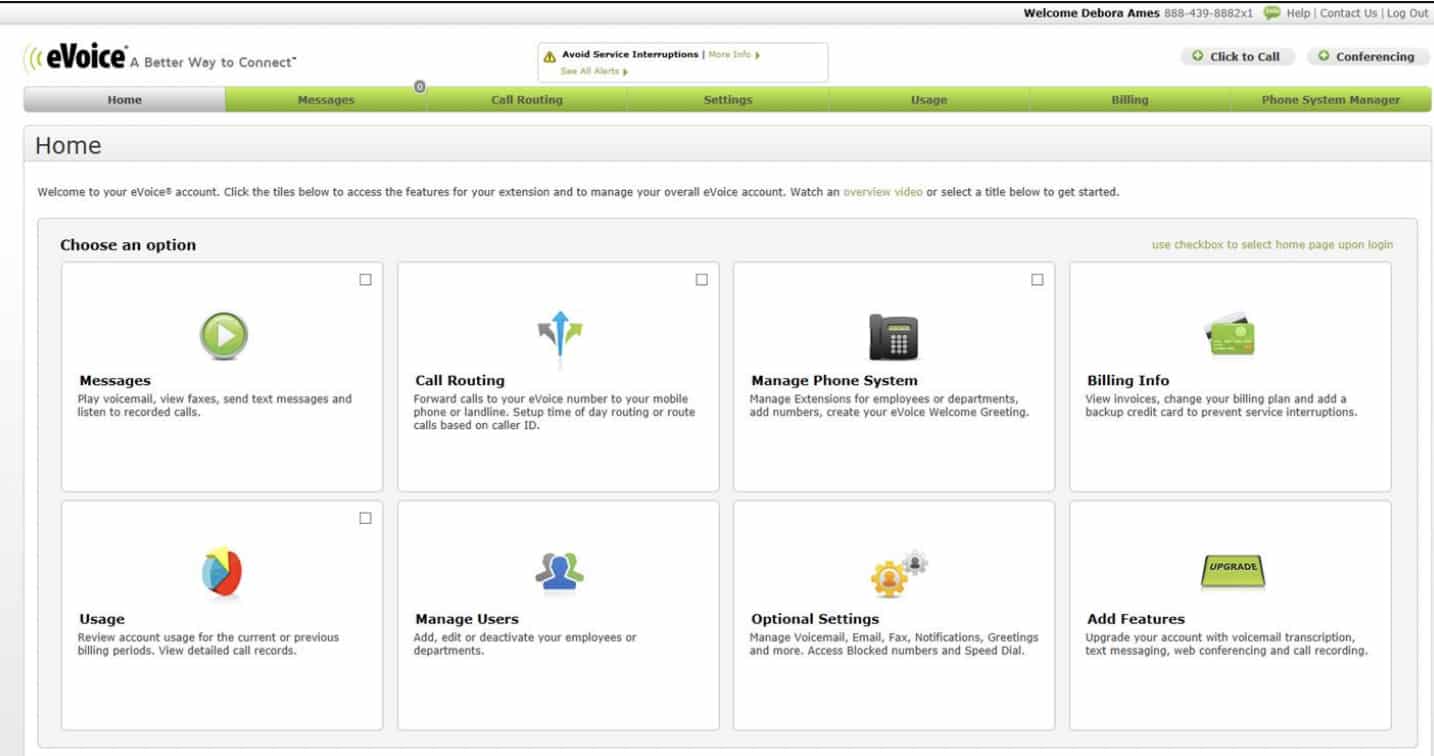Click the Add Features UPGRADE icon
The image size is (1434, 756).
tap(1232, 572)
